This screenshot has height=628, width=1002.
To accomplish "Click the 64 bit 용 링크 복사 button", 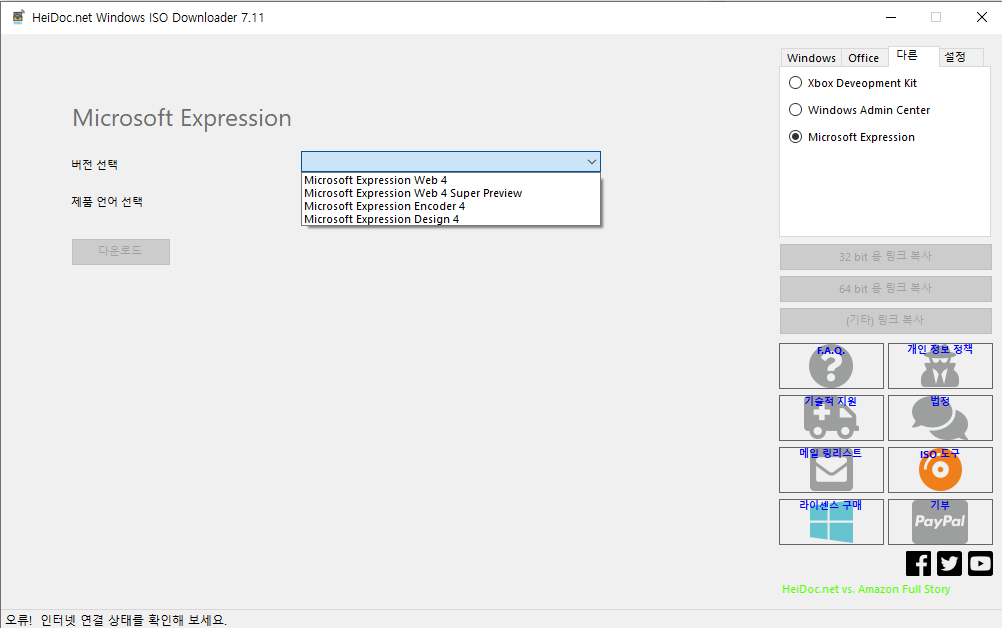I will (886, 289).
